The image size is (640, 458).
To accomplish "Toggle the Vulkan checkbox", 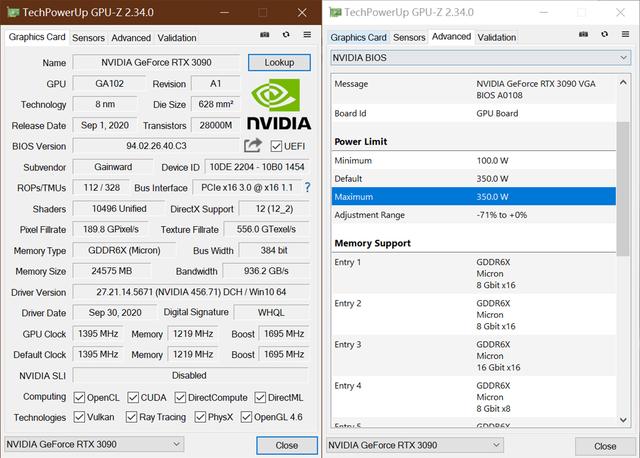I will [x=79, y=417].
